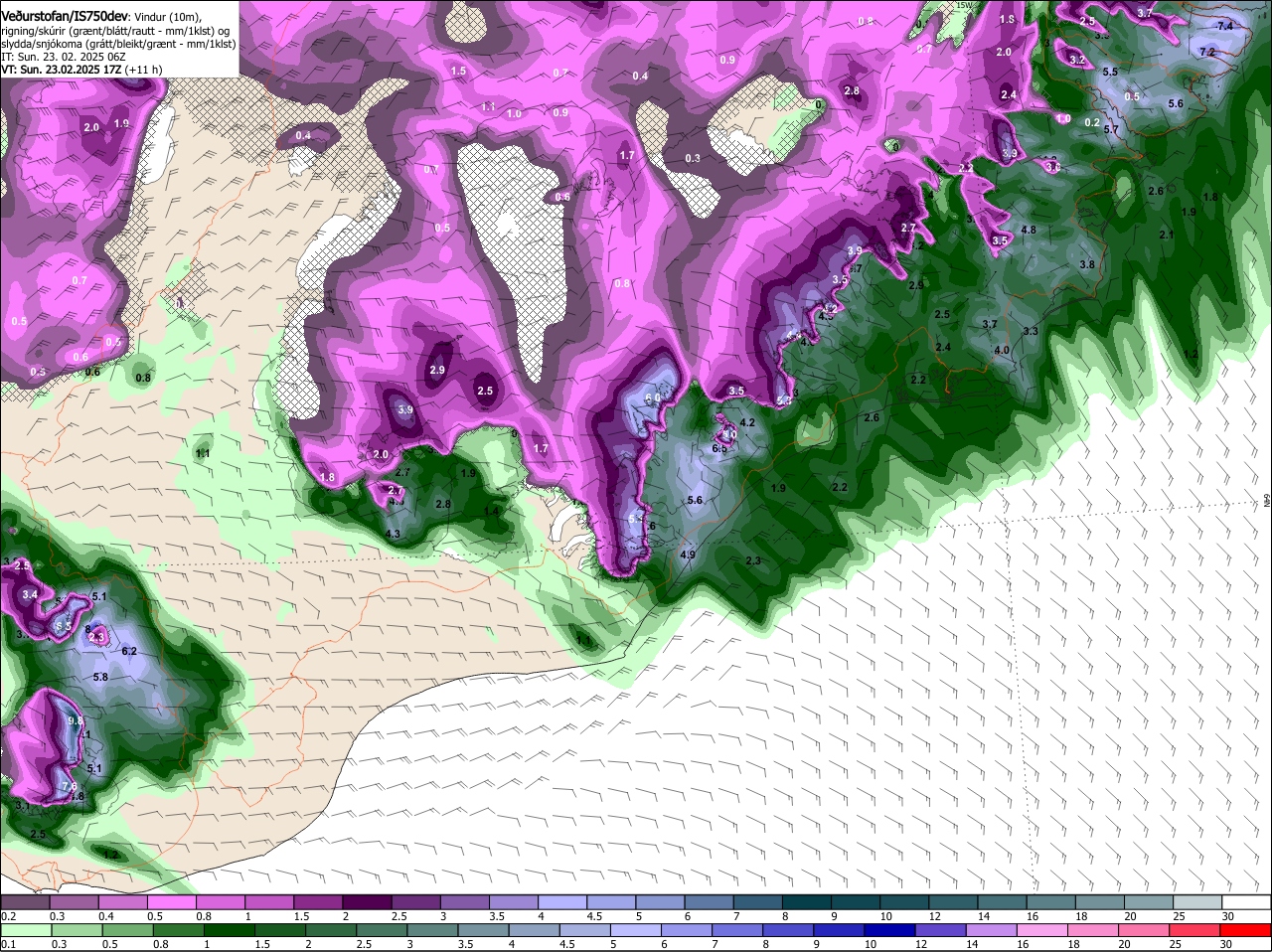The image size is (1272, 952).
Task: Click the 64N latitude label on the right edge
Action: [1267, 502]
